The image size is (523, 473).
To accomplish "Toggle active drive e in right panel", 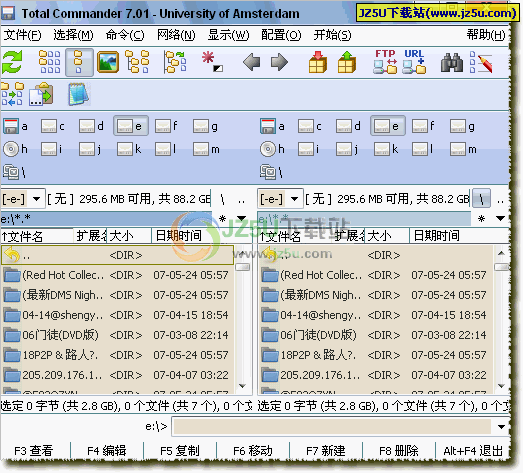I will 388,126.
